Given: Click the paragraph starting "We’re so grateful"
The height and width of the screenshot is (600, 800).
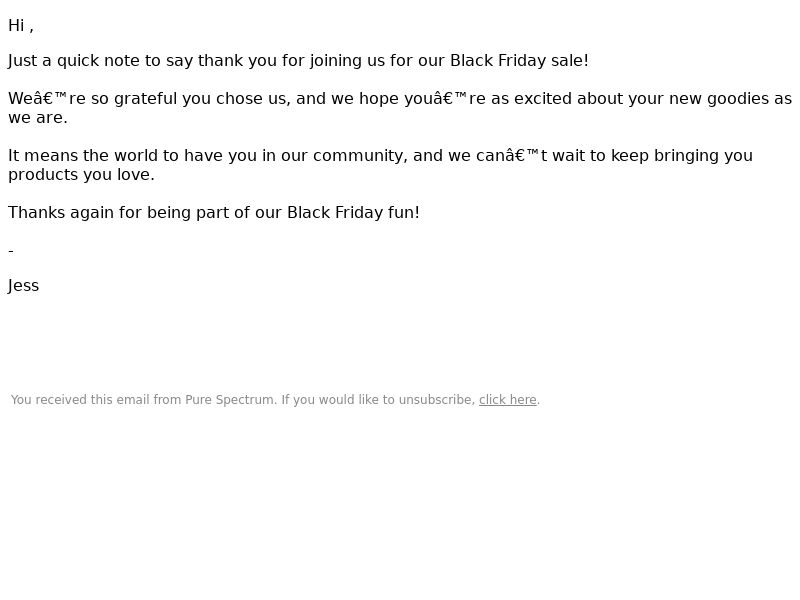Looking at the screenshot, I should point(400,108).
